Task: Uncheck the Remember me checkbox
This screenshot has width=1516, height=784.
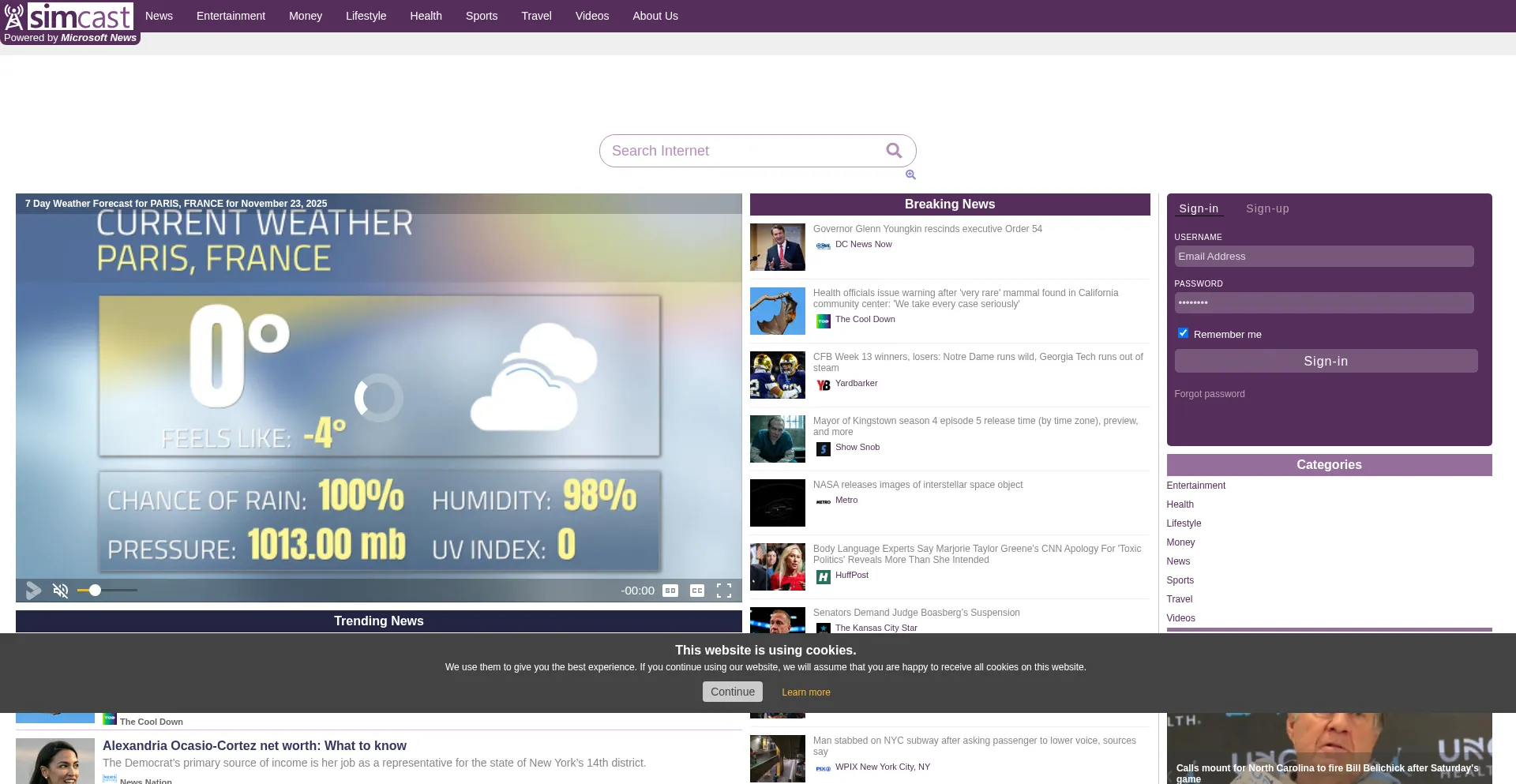Action: click(x=1183, y=333)
